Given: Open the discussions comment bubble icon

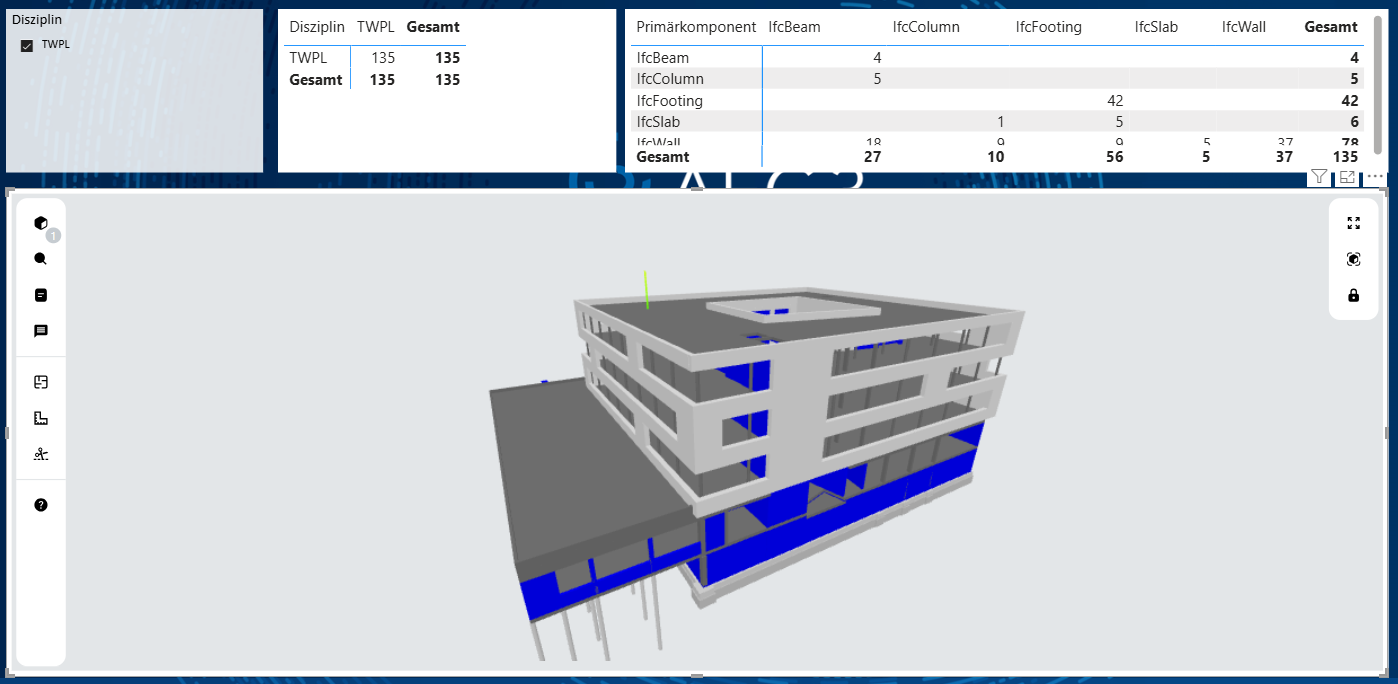Looking at the screenshot, I should click(41, 331).
